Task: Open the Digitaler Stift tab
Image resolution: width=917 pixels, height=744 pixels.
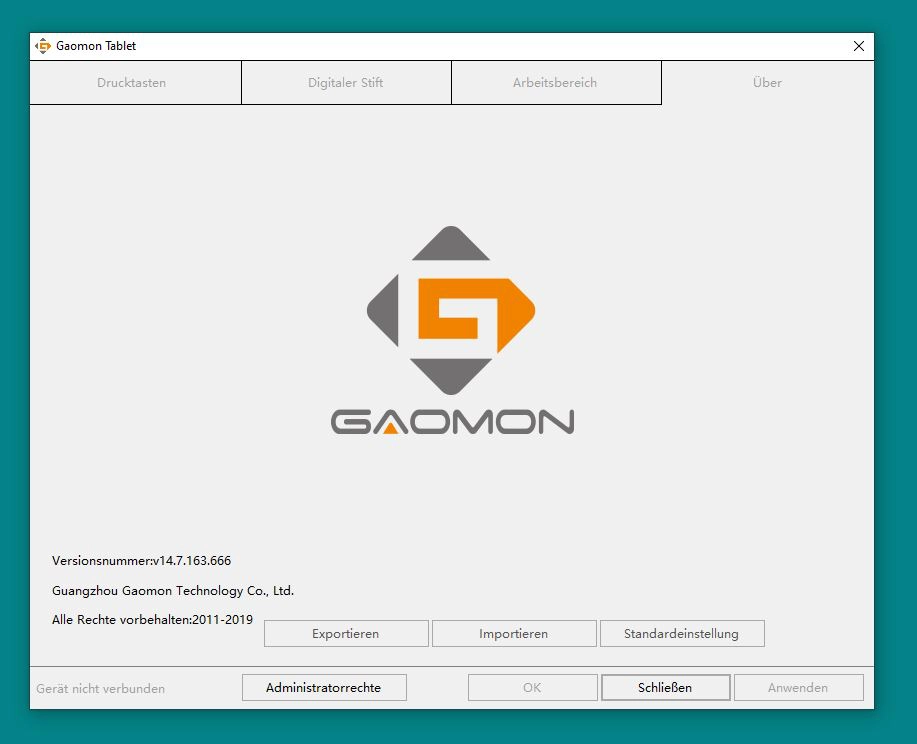Action: [x=346, y=82]
